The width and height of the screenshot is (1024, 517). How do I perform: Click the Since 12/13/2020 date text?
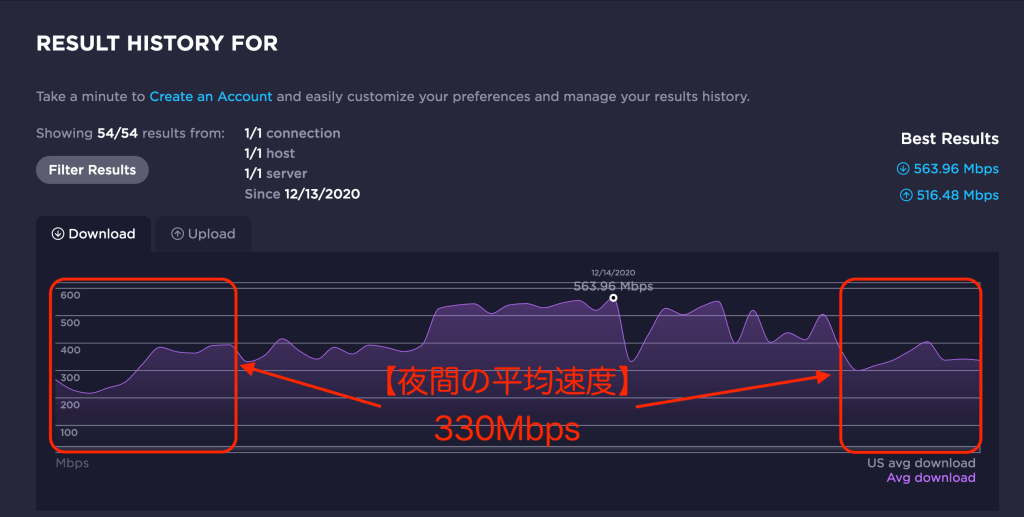[x=302, y=194]
